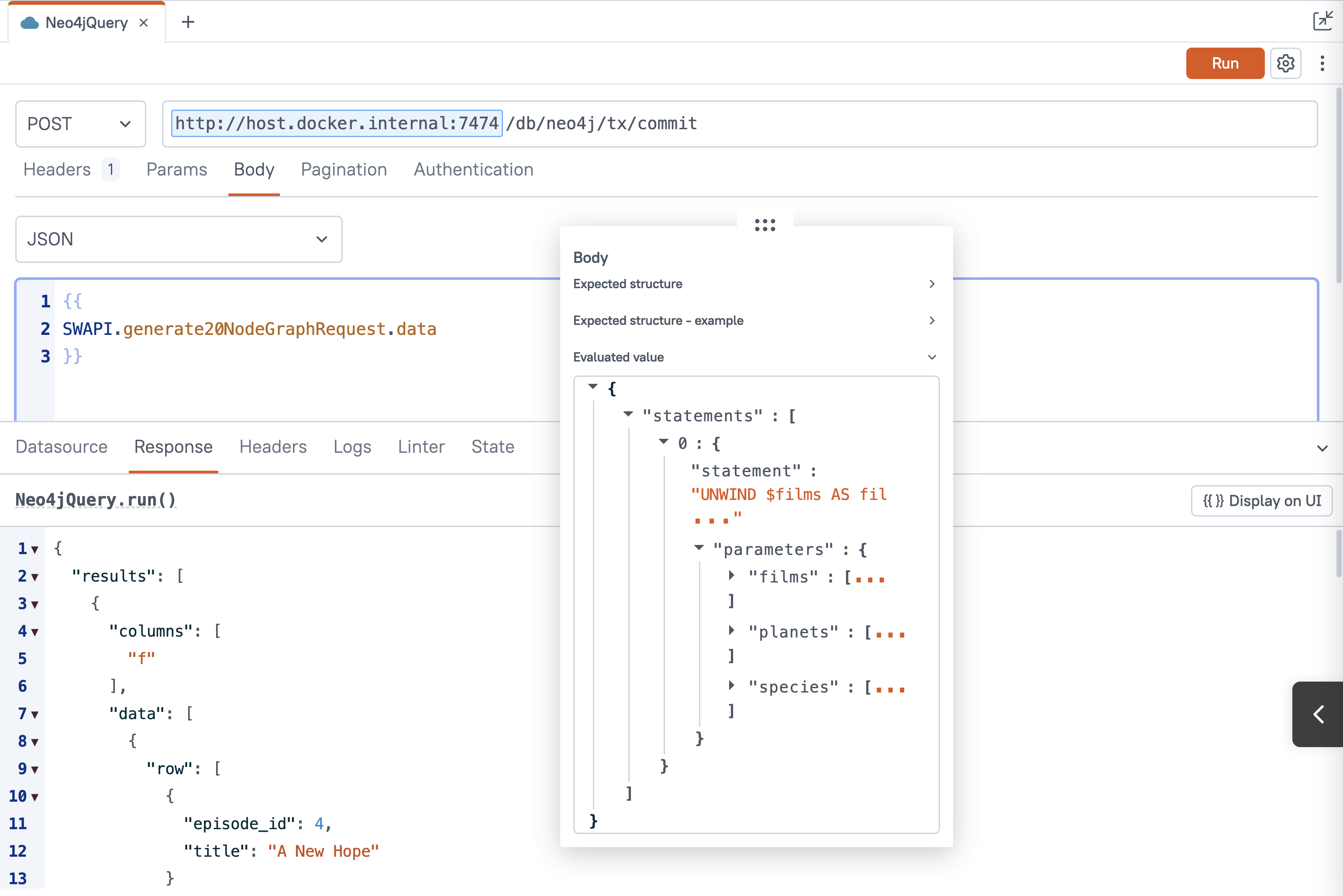This screenshot has width=1343, height=896.
Task: Open the JSON body type dropdown
Action: (178, 239)
